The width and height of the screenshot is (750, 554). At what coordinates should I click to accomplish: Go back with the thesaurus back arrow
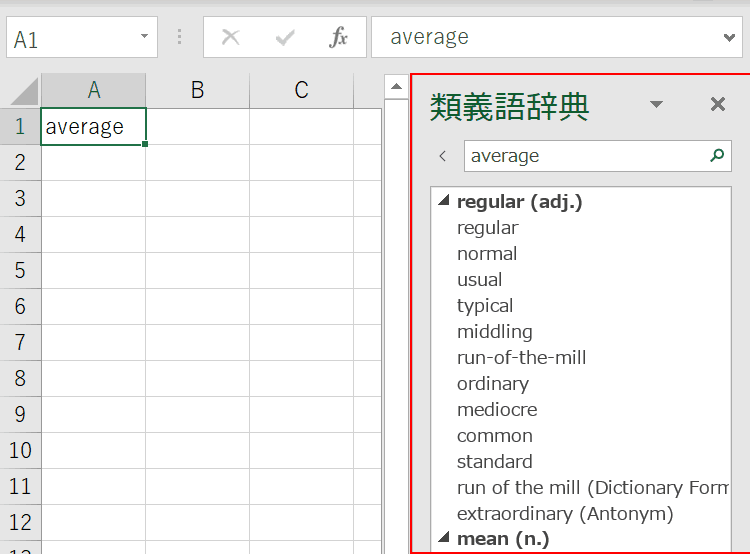point(443,156)
